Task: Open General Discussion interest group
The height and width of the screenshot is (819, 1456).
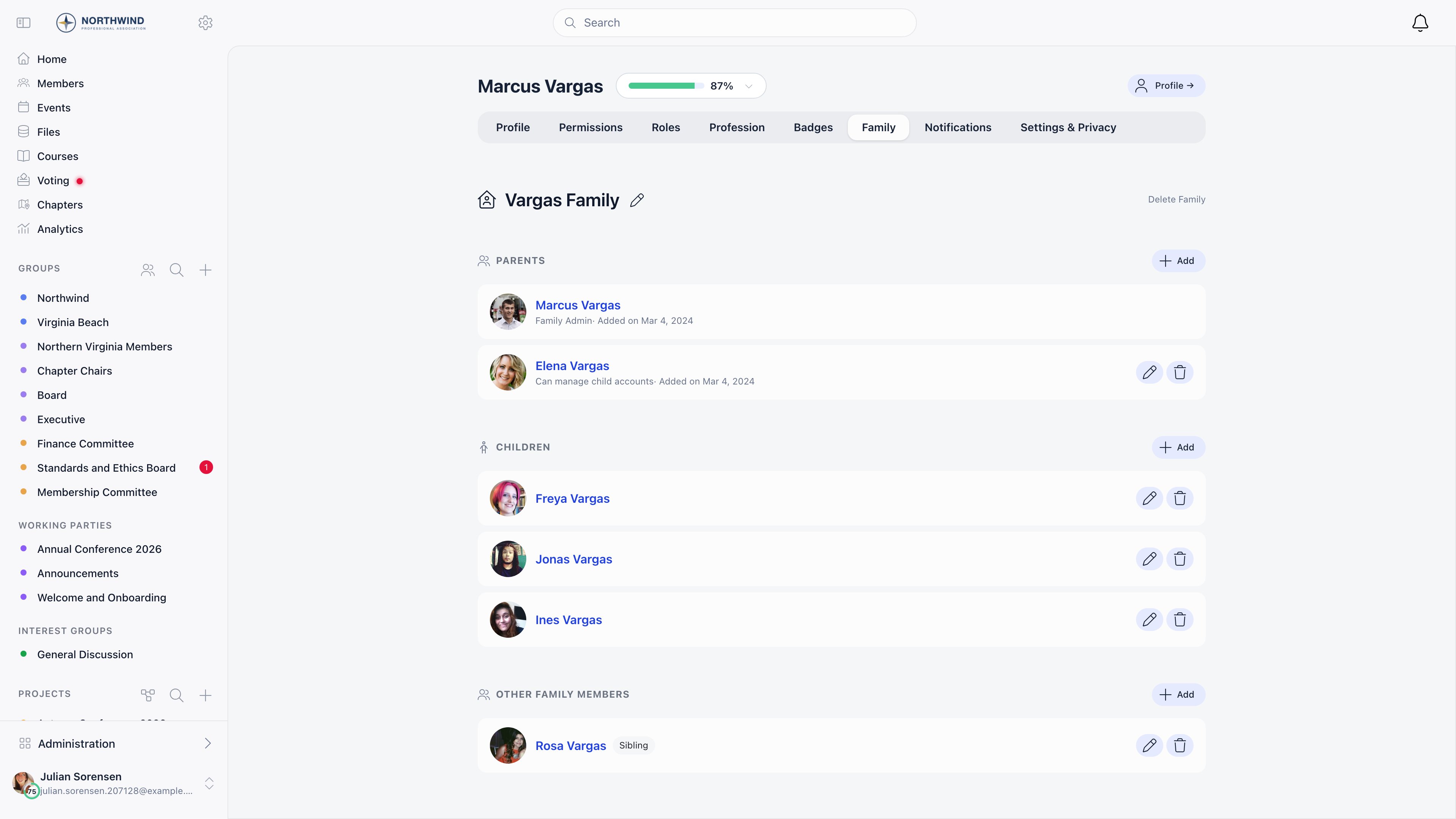Action: 85,654
